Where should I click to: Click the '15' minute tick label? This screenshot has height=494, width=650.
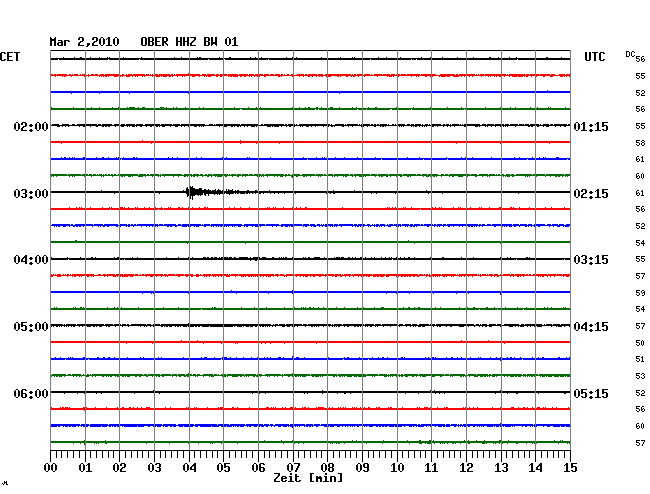click(x=570, y=468)
